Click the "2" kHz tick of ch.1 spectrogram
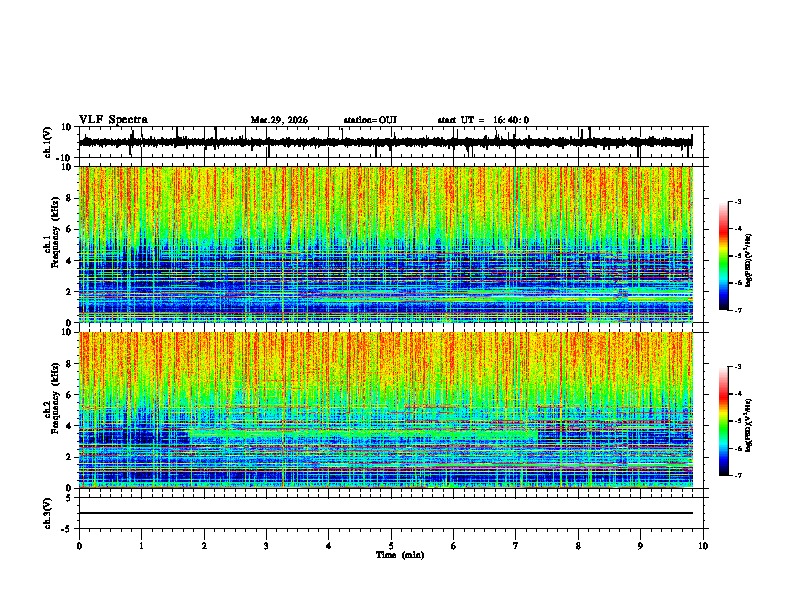The image size is (792, 612). point(69,291)
